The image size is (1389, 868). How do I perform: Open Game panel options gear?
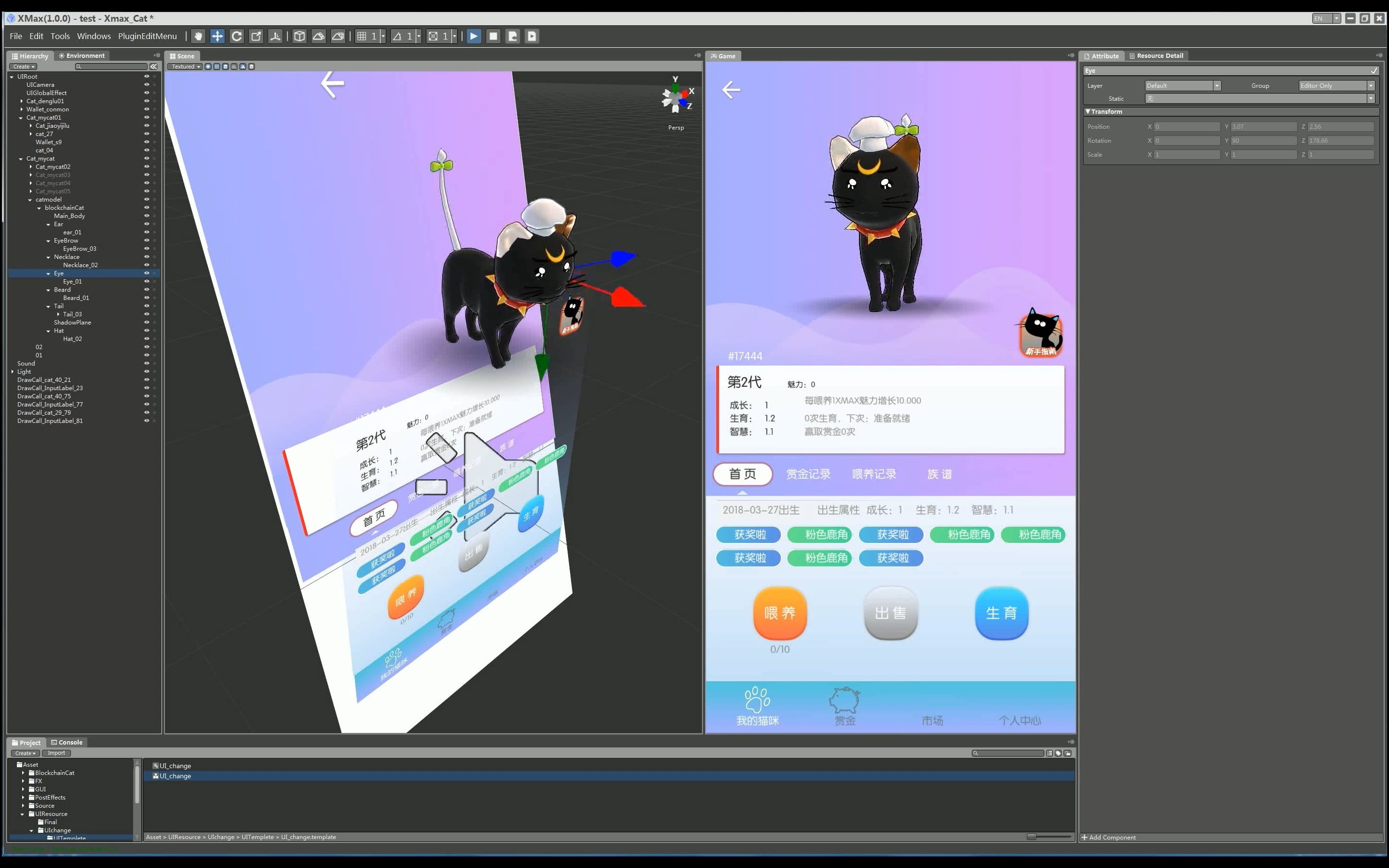[x=1071, y=55]
